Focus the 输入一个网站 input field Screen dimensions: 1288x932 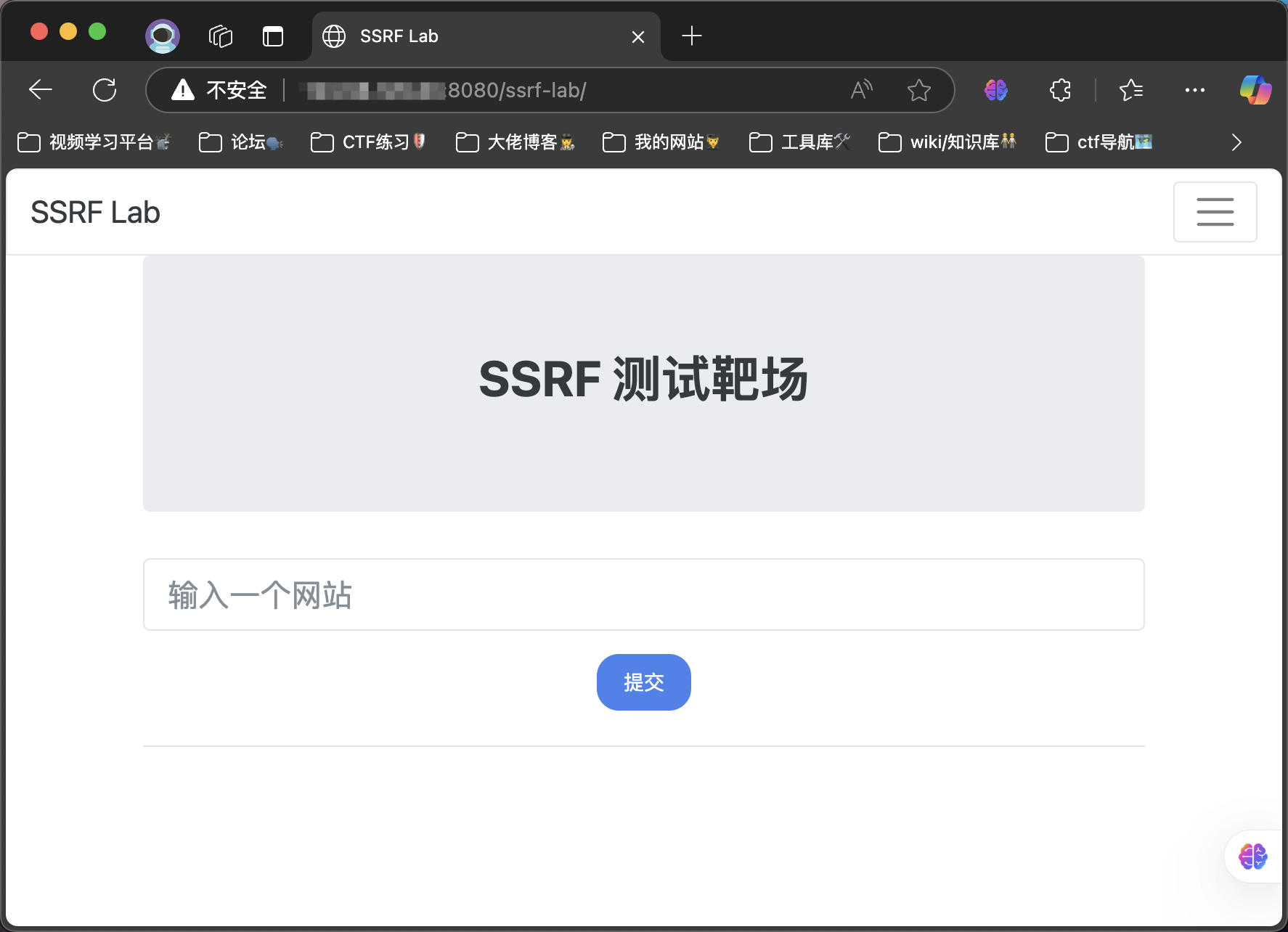[643, 594]
